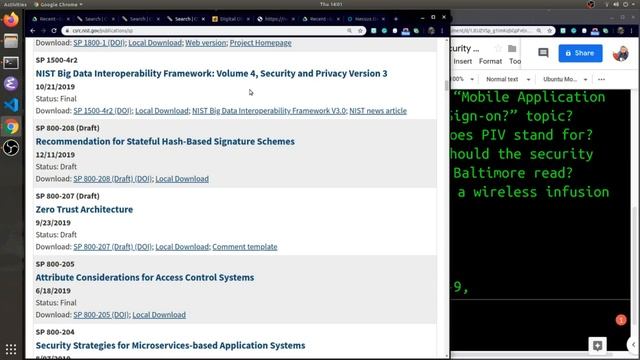The height and width of the screenshot is (360, 640).
Task: Open the Insert menu in Google Docs
Action: point(462,61)
